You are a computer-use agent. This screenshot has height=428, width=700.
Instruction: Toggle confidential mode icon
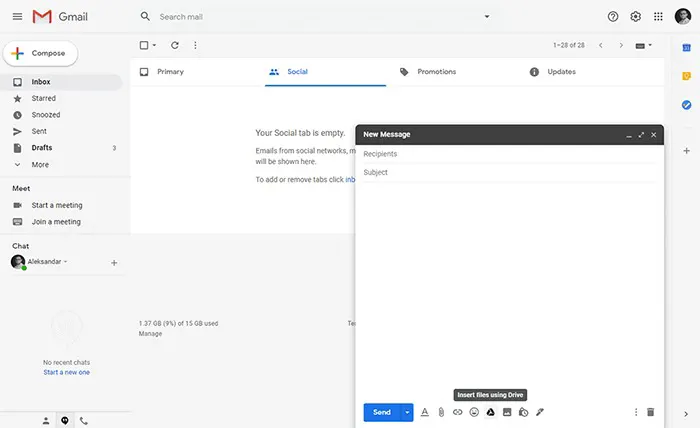(x=523, y=412)
